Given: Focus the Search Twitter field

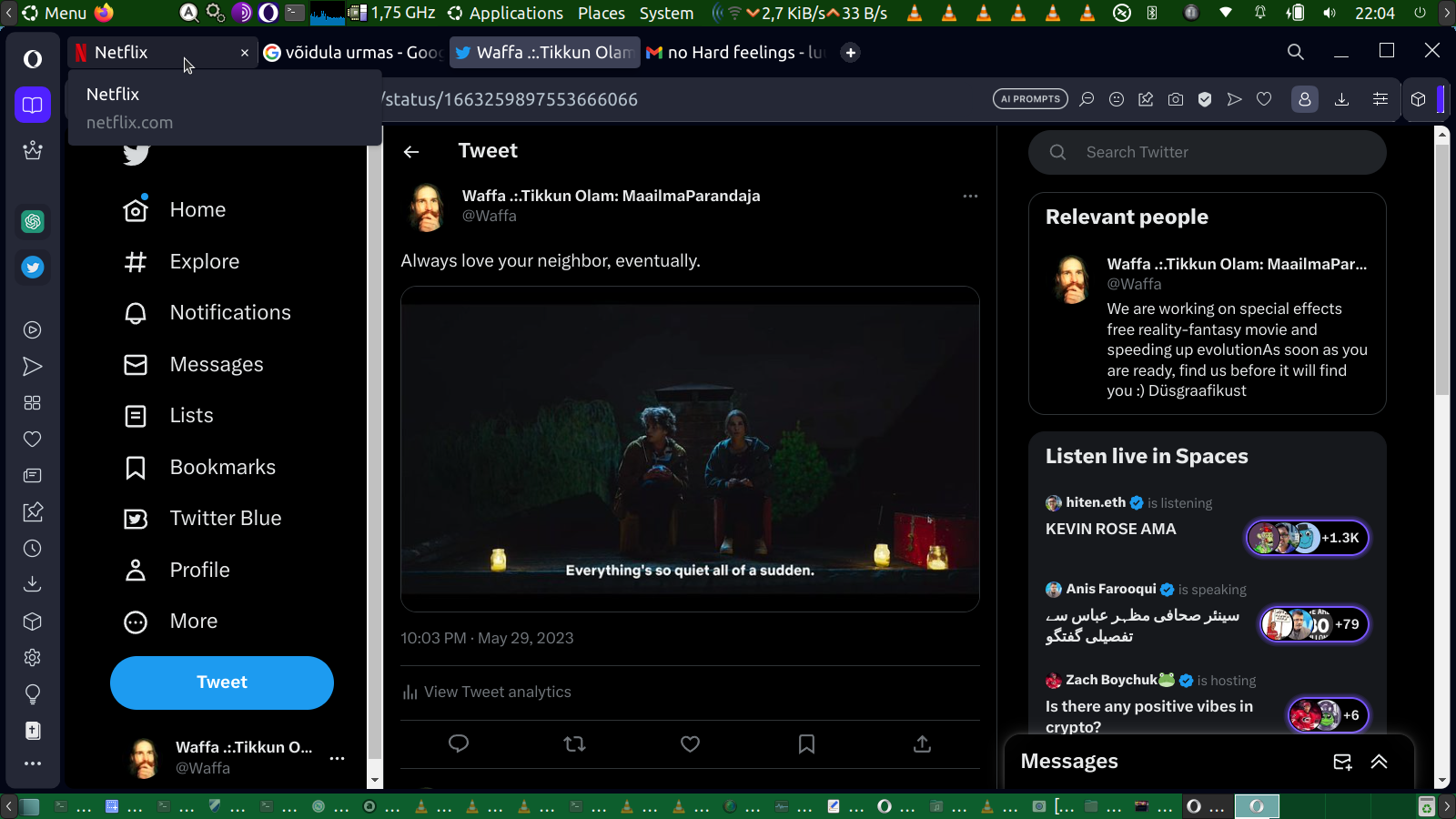Looking at the screenshot, I should [1208, 153].
